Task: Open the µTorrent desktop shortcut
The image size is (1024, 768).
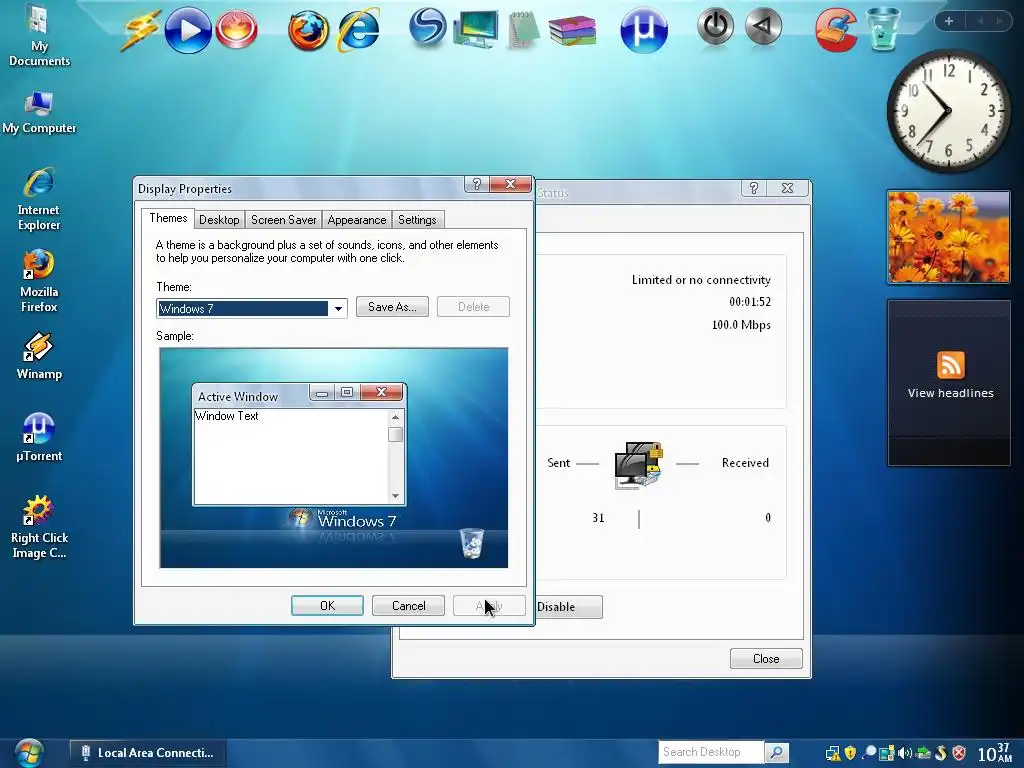Action: click(39, 438)
